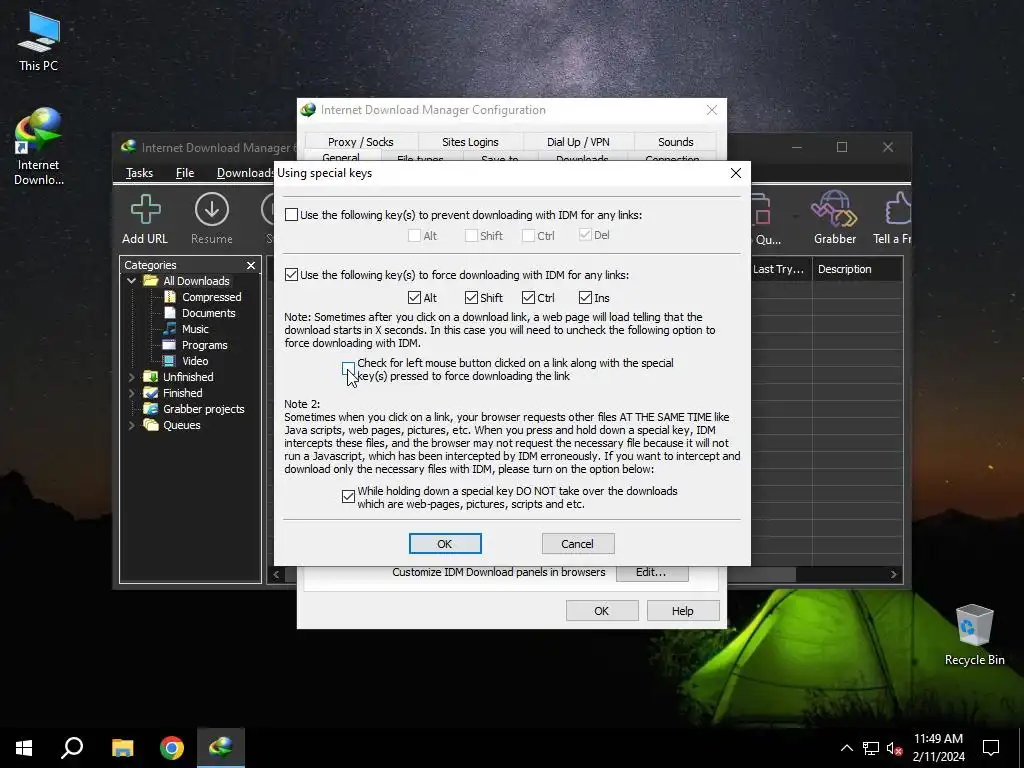
Task: Switch to the Sites Logins tab
Action: 470,142
